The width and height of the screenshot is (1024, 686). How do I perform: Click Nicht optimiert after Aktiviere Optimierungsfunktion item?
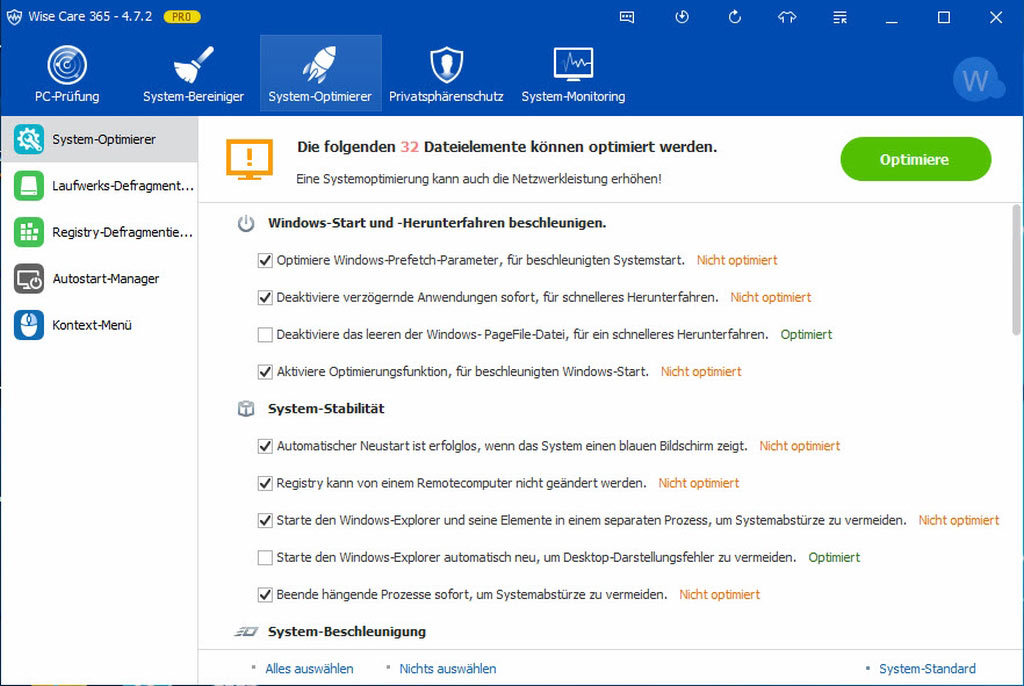(701, 372)
